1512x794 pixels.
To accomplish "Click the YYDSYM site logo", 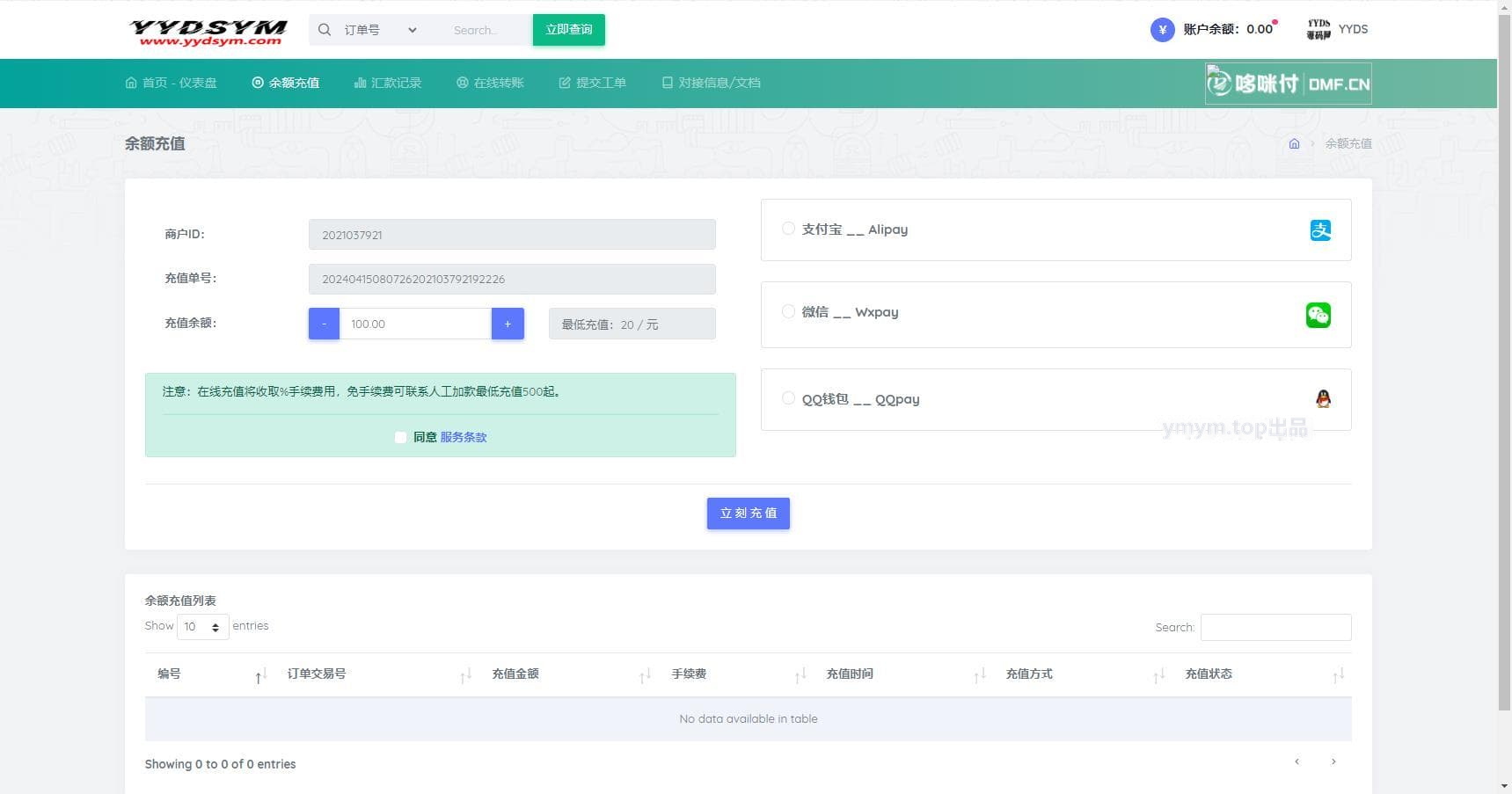I will [208, 32].
